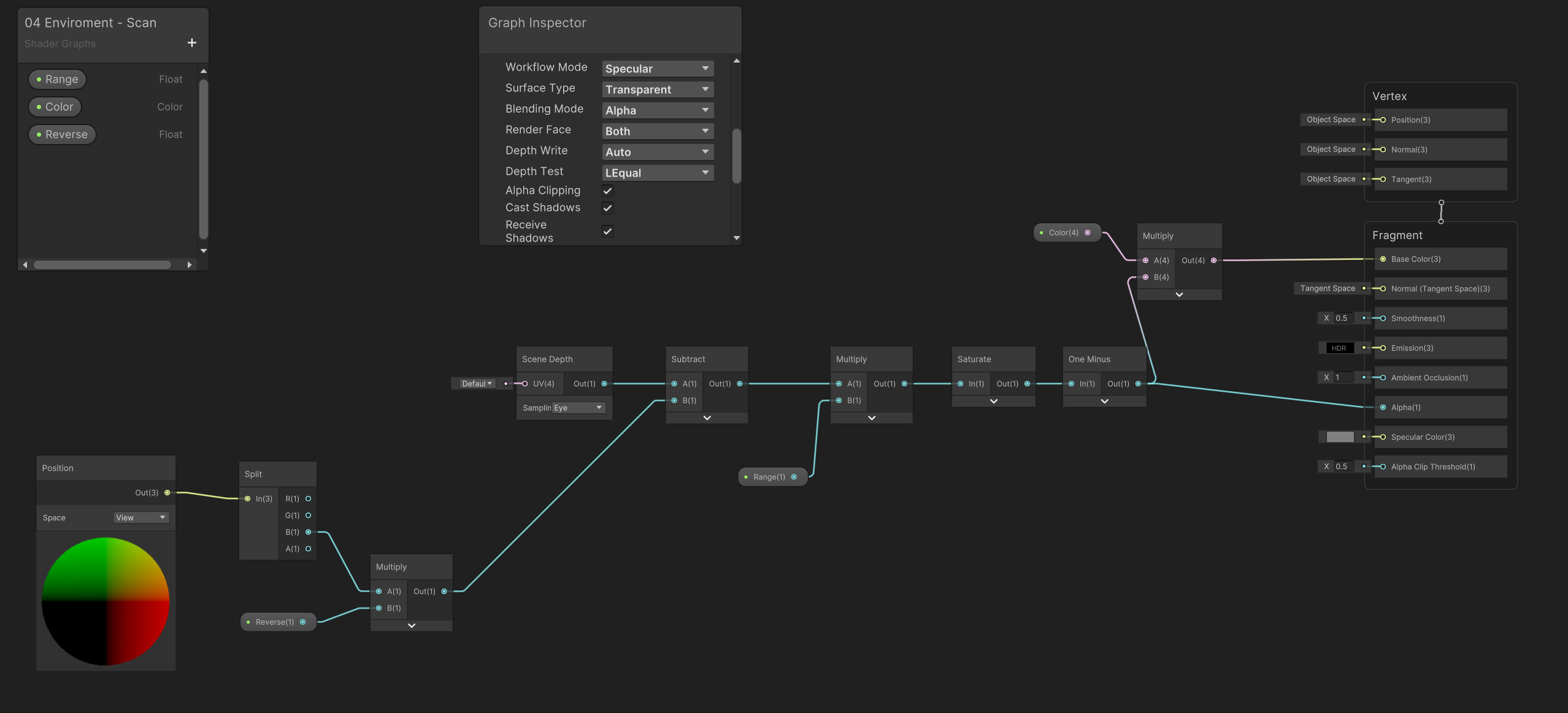The height and width of the screenshot is (713, 1568).
Task: Uncheck the Receive Shadows option
Action: pyautogui.click(x=607, y=231)
